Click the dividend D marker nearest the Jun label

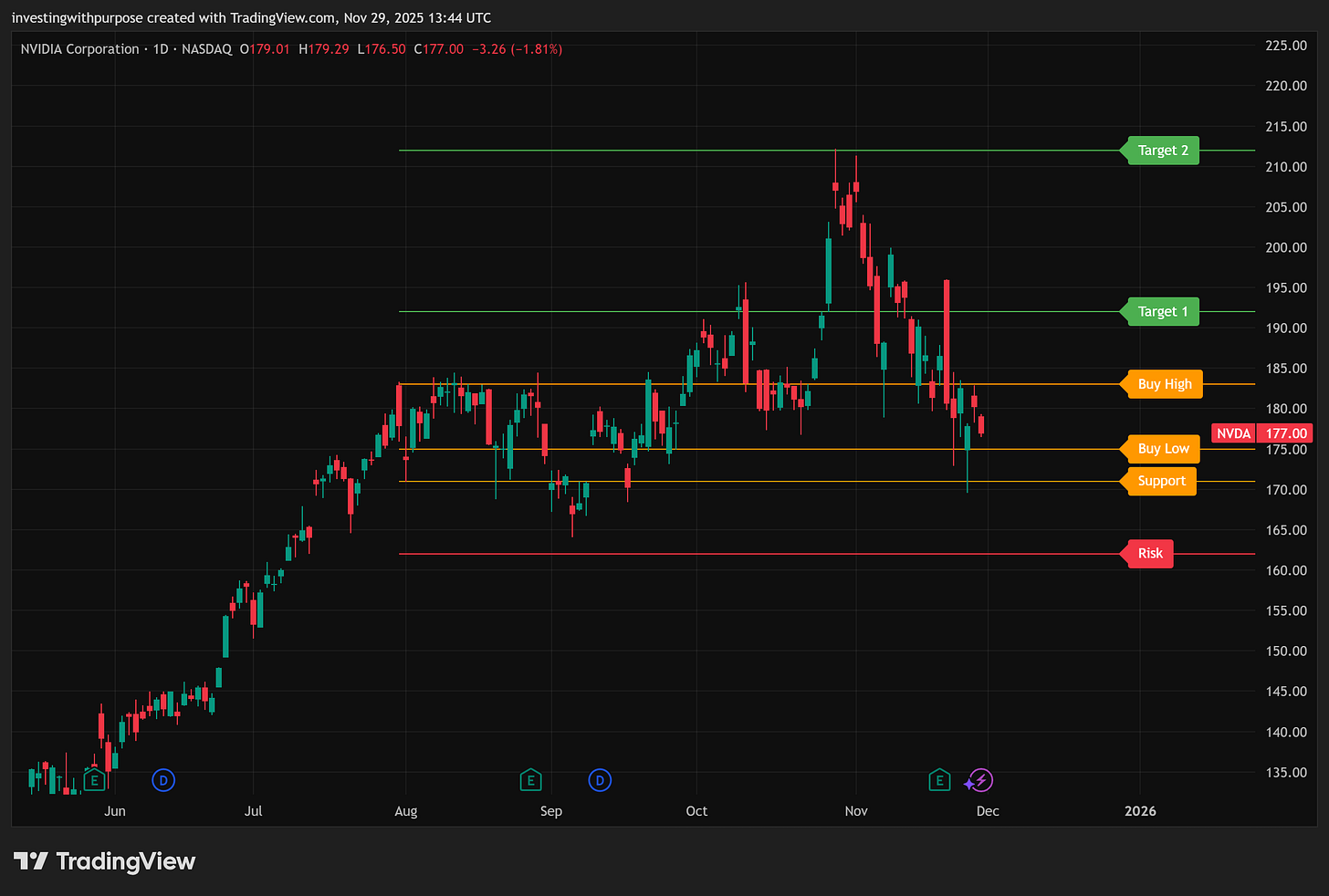(x=163, y=780)
